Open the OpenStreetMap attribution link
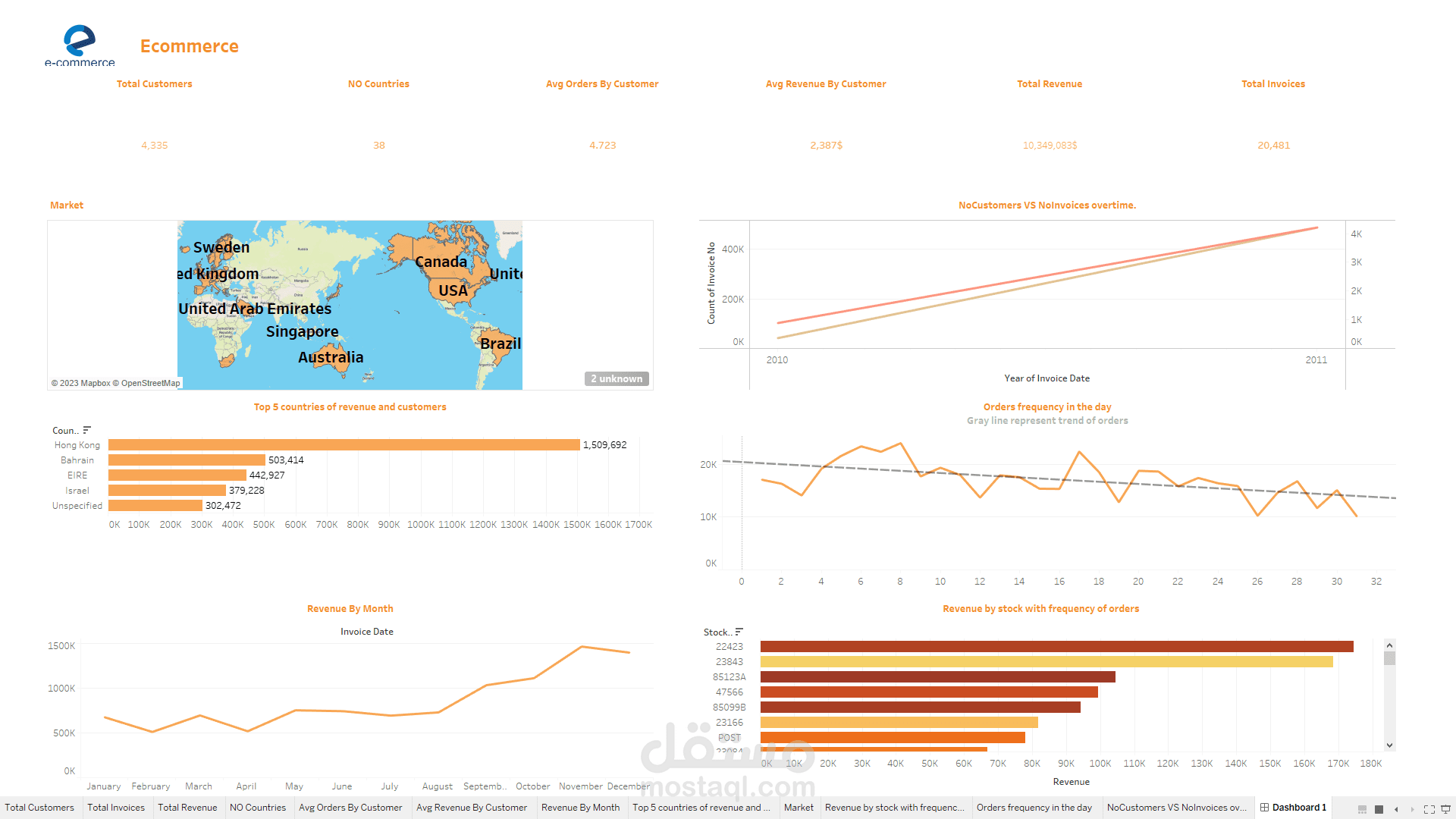 click(x=150, y=383)
